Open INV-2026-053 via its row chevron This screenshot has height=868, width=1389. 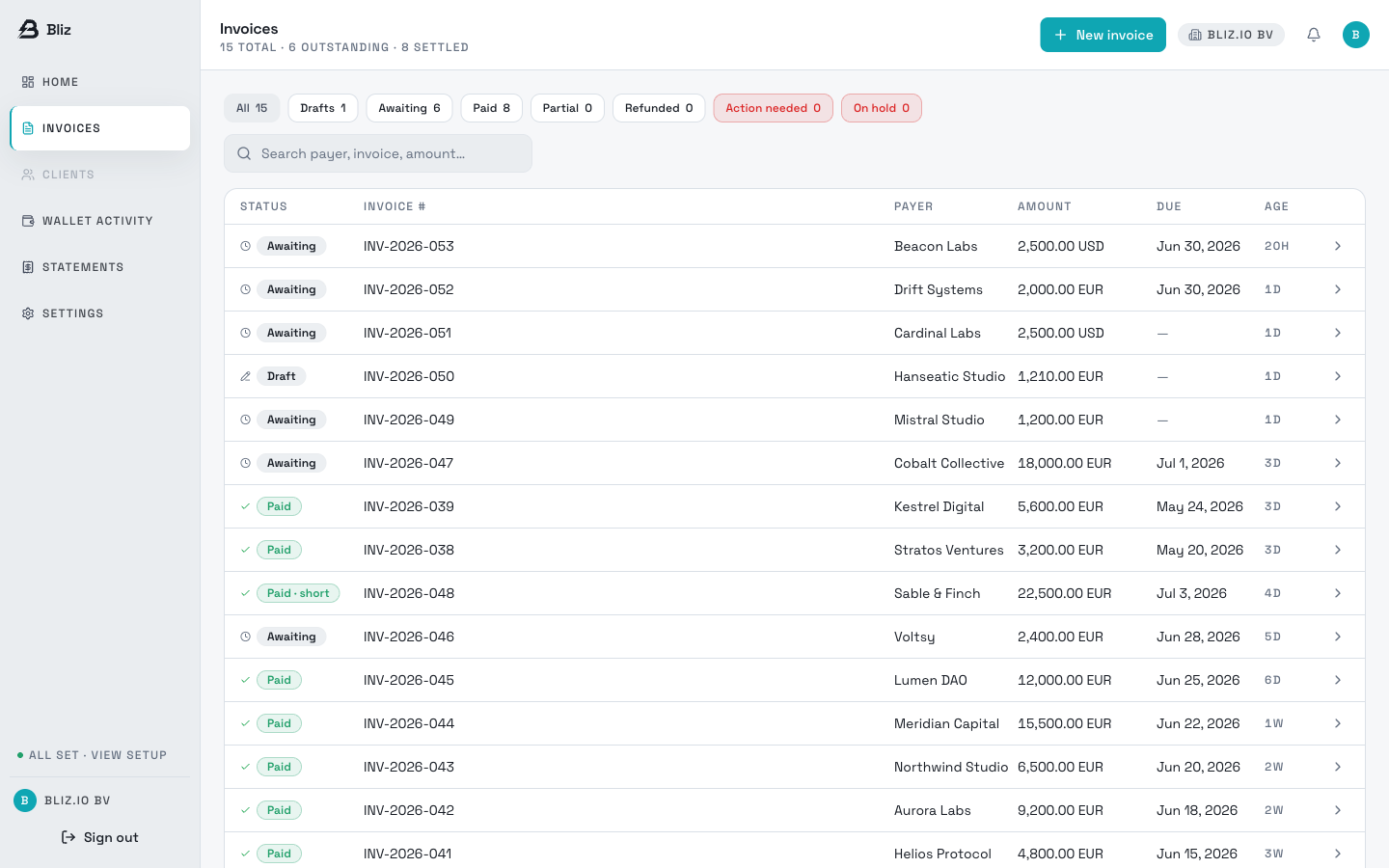(x=1338, y=246)
